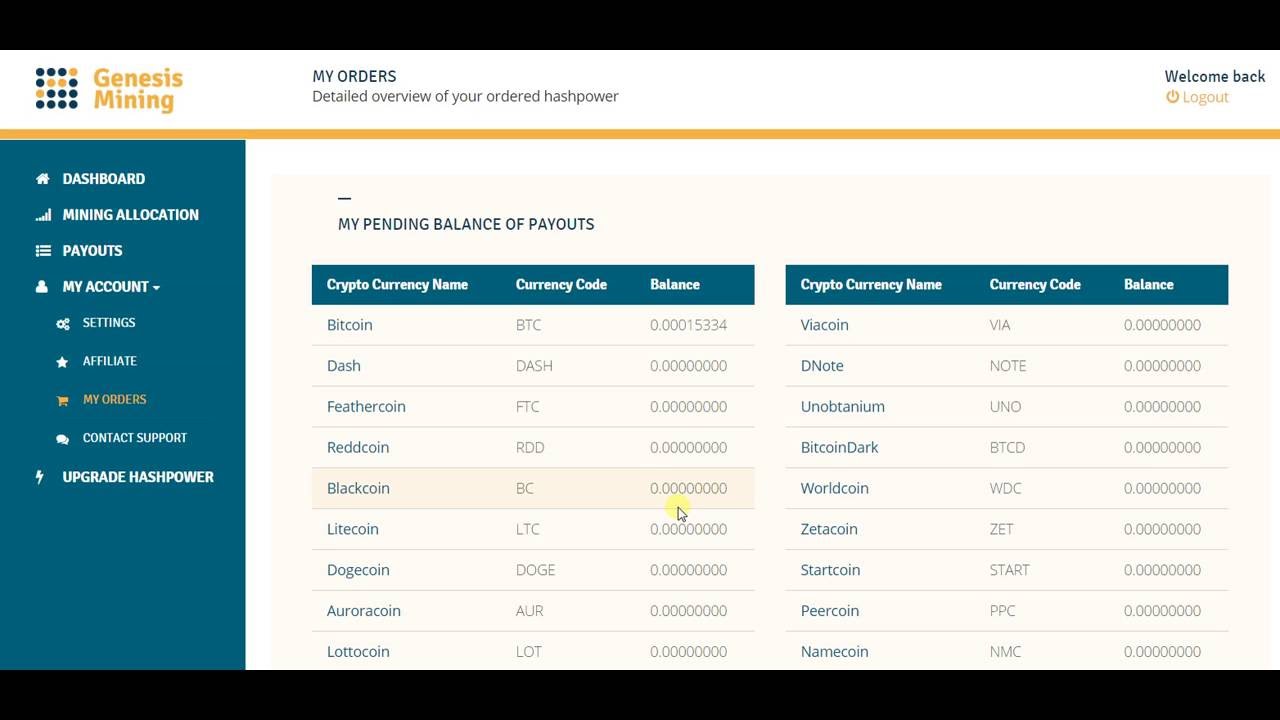This screenshot has width=1280, height=720.
Task: Select the Bitcoin row name
Action: (x=350, y=325)
